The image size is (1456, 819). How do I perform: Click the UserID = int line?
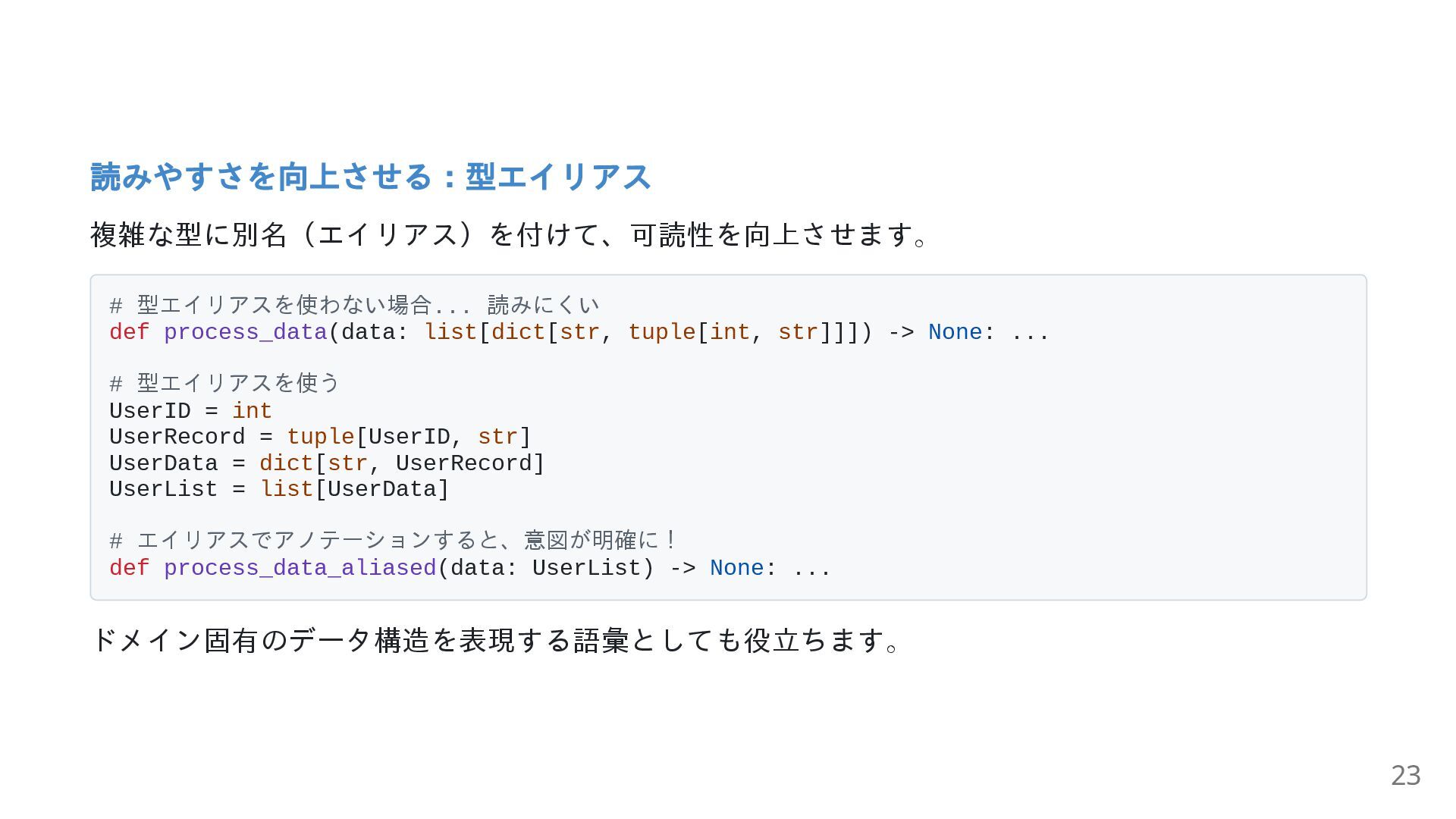(190, 410)
